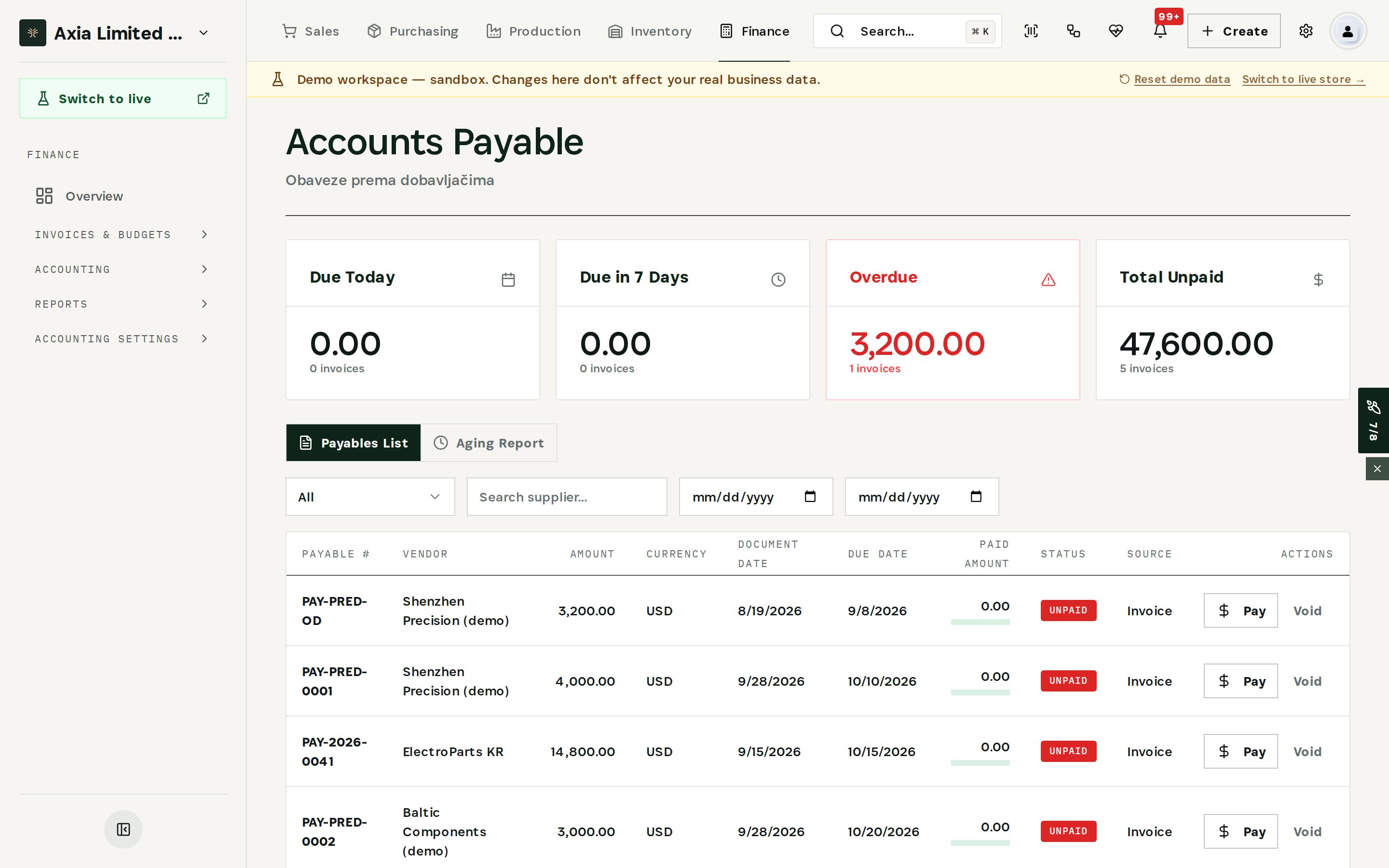Click vendor Baltic Components (demo)
This screenshot has width=1389, height=868.
(x=444, y=831)
